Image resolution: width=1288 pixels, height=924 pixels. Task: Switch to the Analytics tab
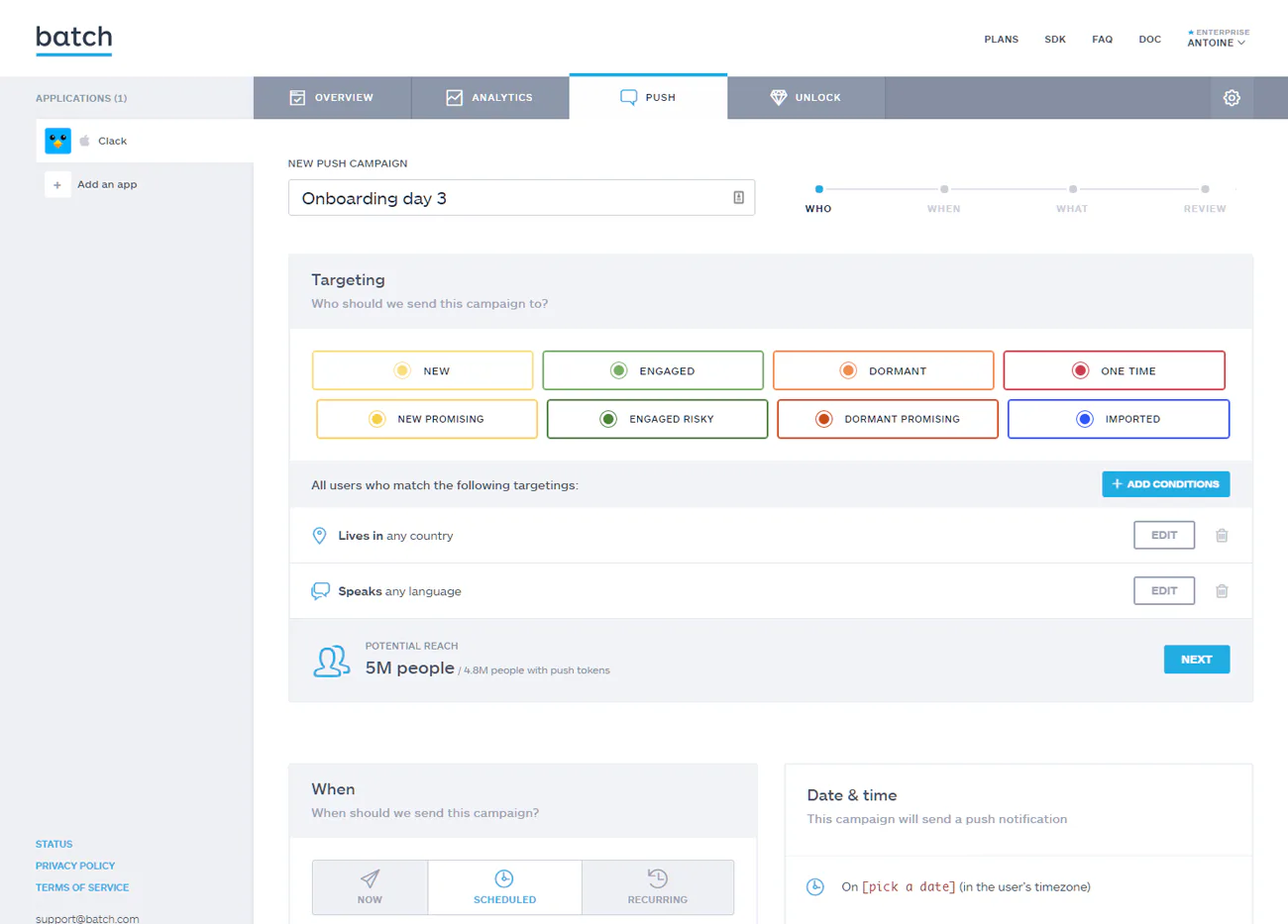coord(490,98)
